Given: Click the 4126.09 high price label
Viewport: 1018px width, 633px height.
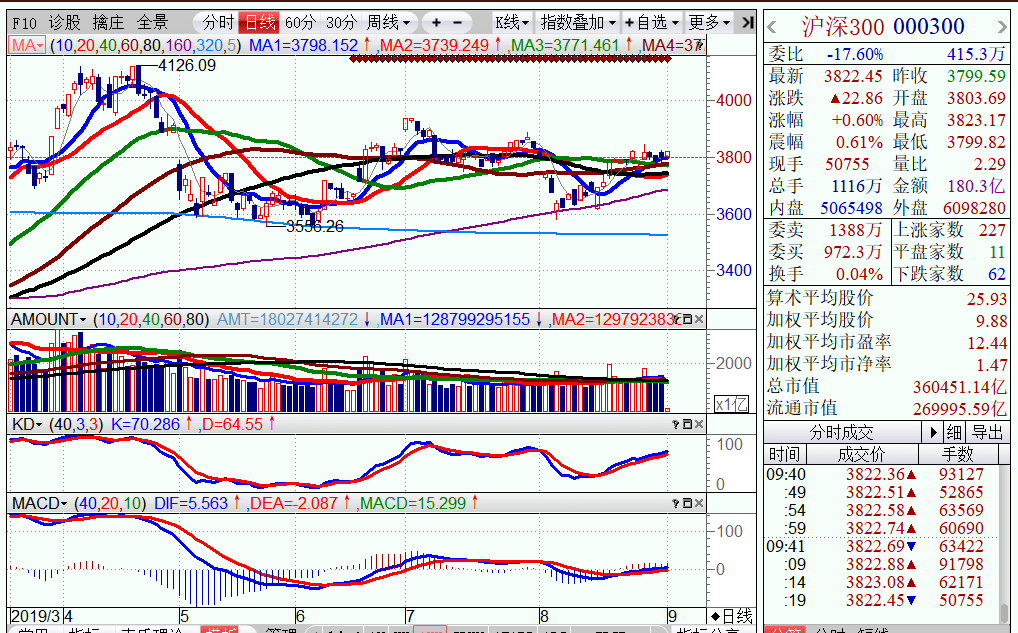Looking at the screenshot, I should pyautogui.click(x=187, y=66).
